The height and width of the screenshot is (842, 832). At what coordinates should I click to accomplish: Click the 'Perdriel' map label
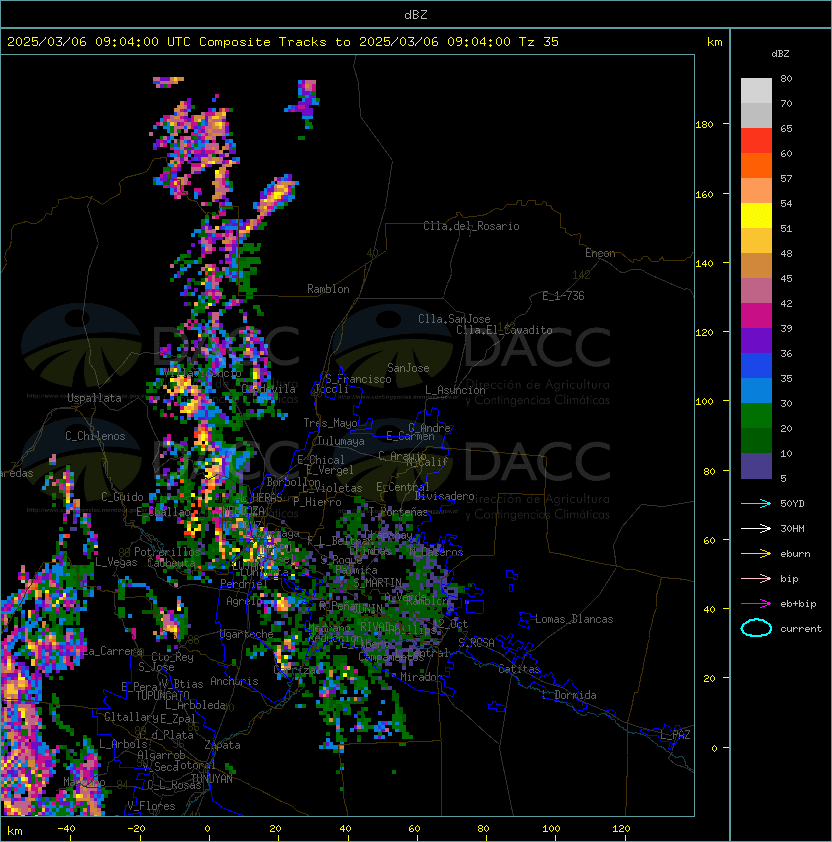[243, 584]
